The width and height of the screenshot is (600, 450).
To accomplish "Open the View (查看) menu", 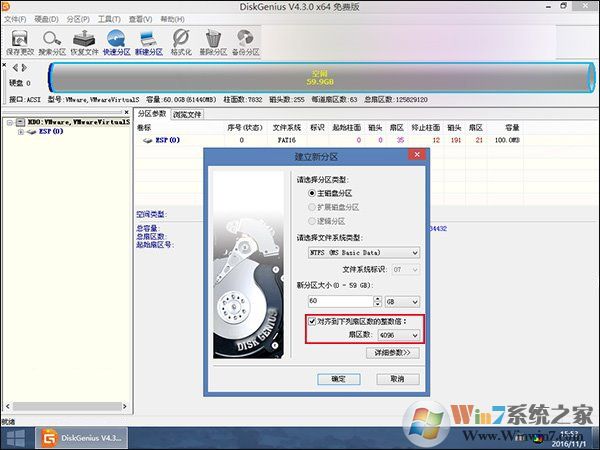I will [140, 19].
